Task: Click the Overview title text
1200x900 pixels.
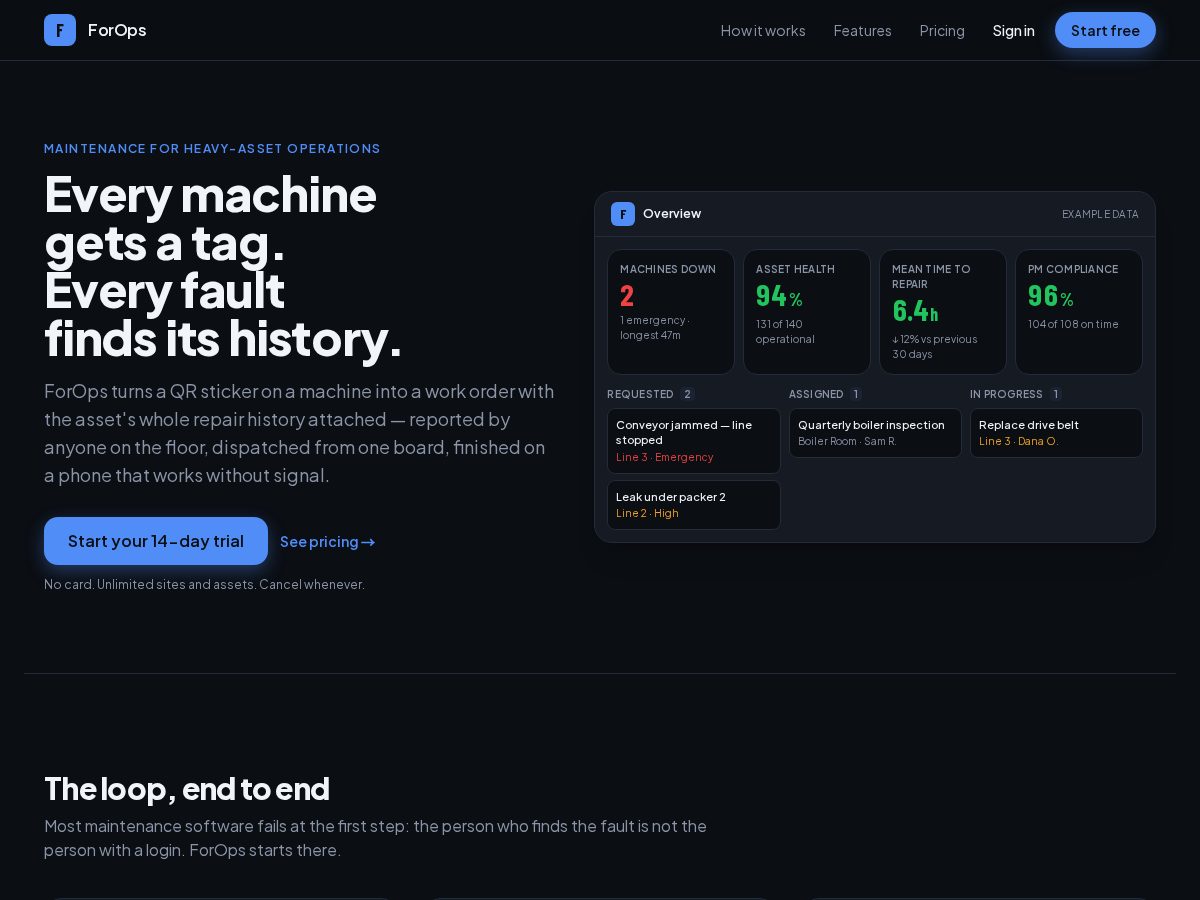Action: click(672, 214)
